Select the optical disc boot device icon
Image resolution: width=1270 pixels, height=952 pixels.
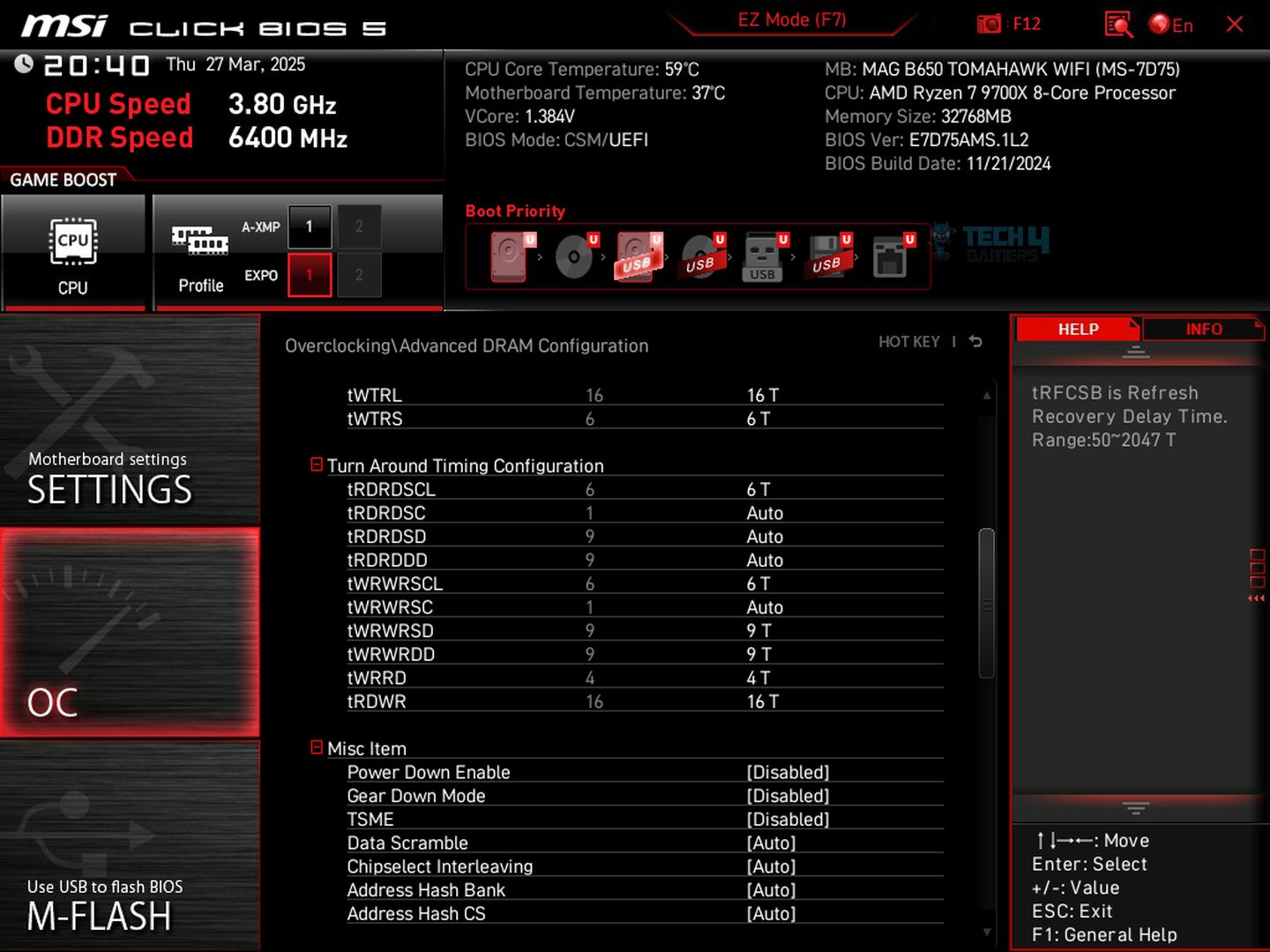click(574, 257)
